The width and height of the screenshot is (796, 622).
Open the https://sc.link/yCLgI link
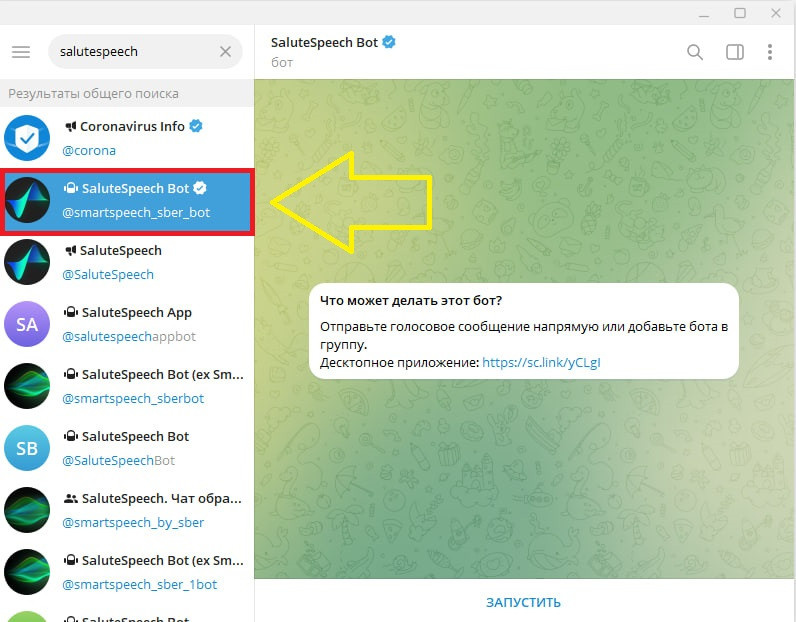click(x=541, y=363)
